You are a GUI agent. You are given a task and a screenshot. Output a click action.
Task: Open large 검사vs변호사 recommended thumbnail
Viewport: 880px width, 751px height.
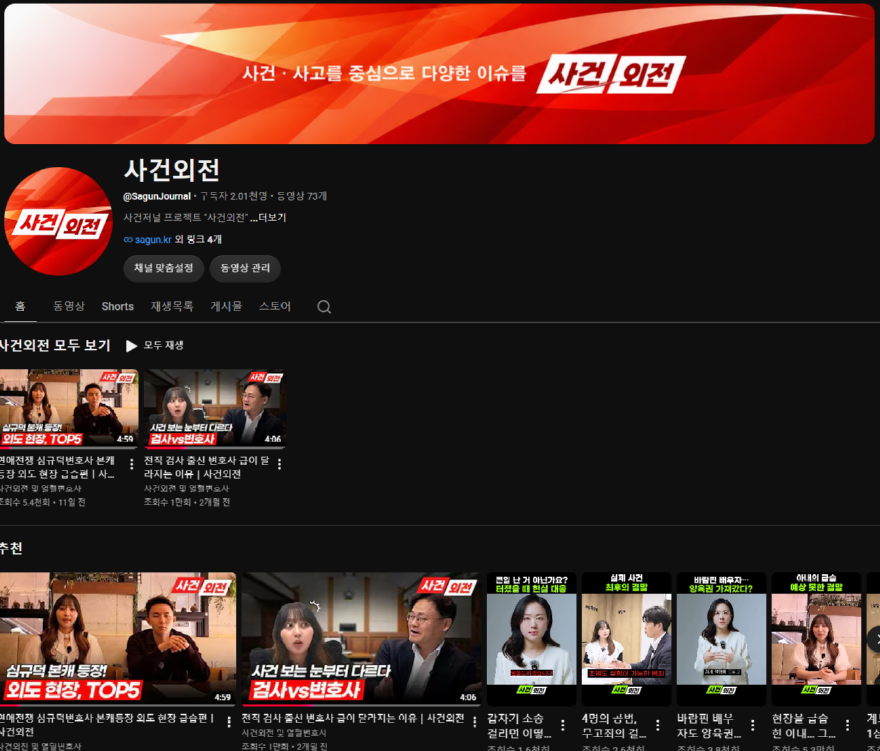click(361, 638)
